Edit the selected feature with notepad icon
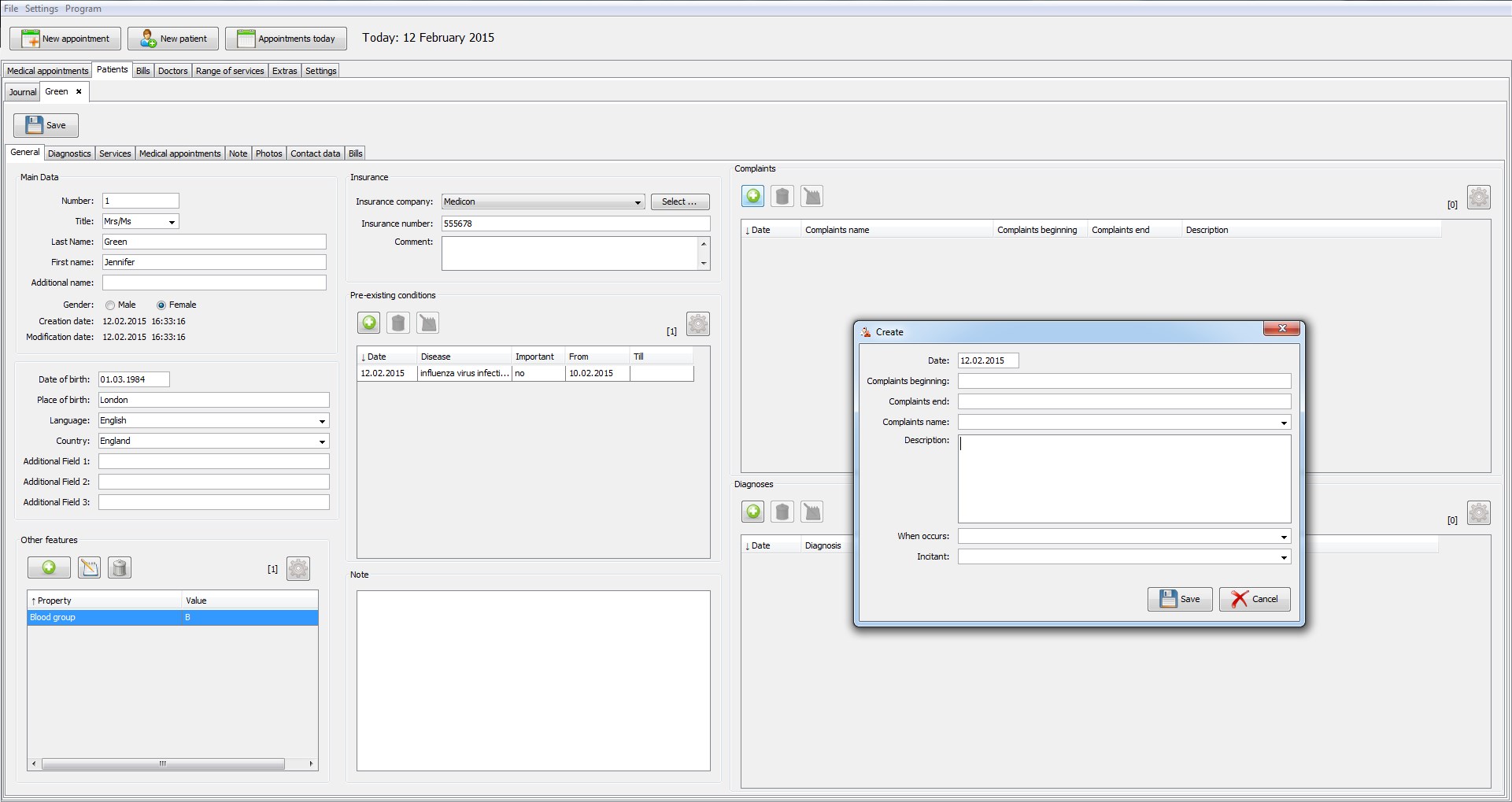The height and width of the screenshot is (802, 1512). pos(89,567)
